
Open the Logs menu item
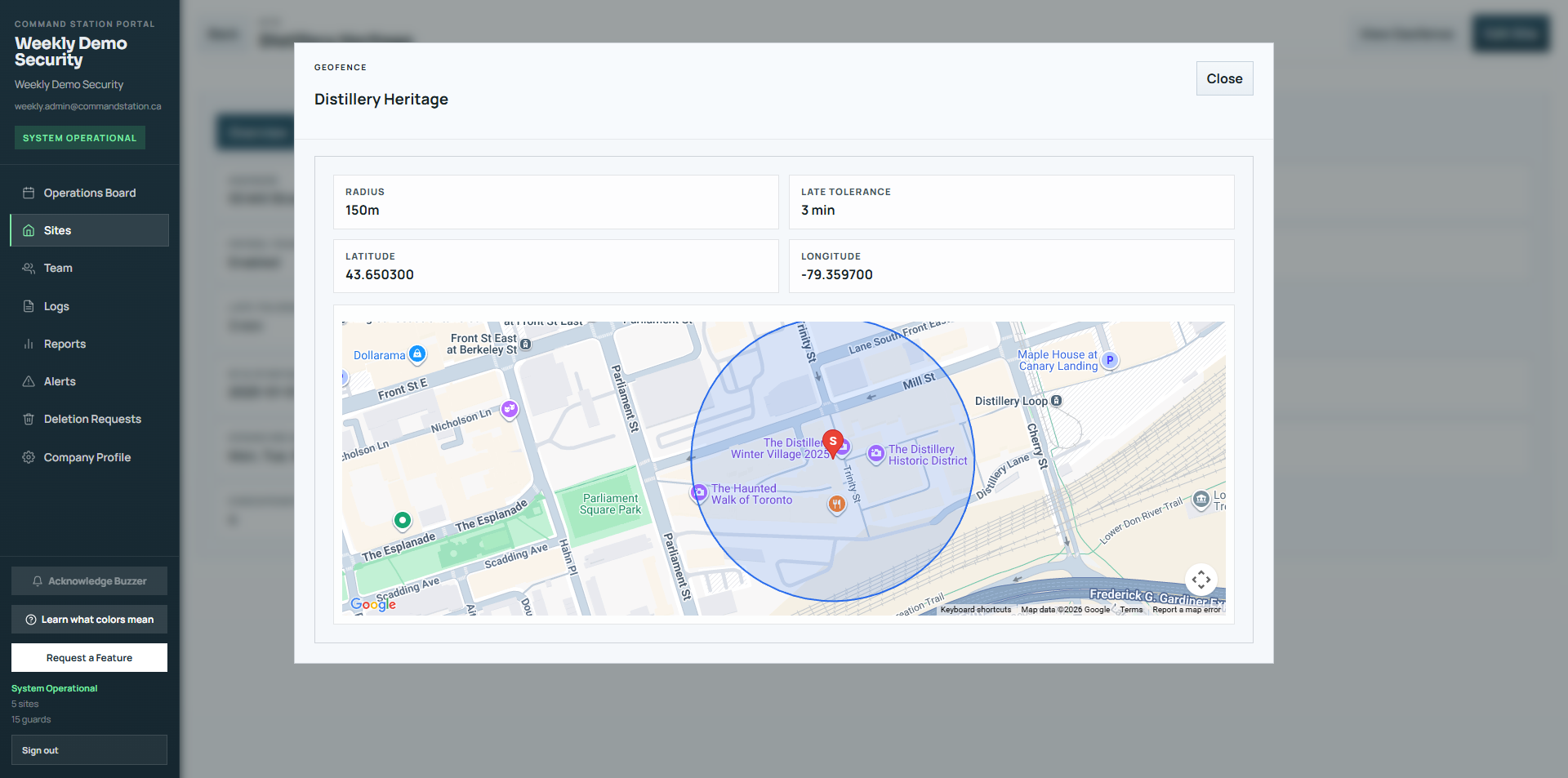(89, 306)
